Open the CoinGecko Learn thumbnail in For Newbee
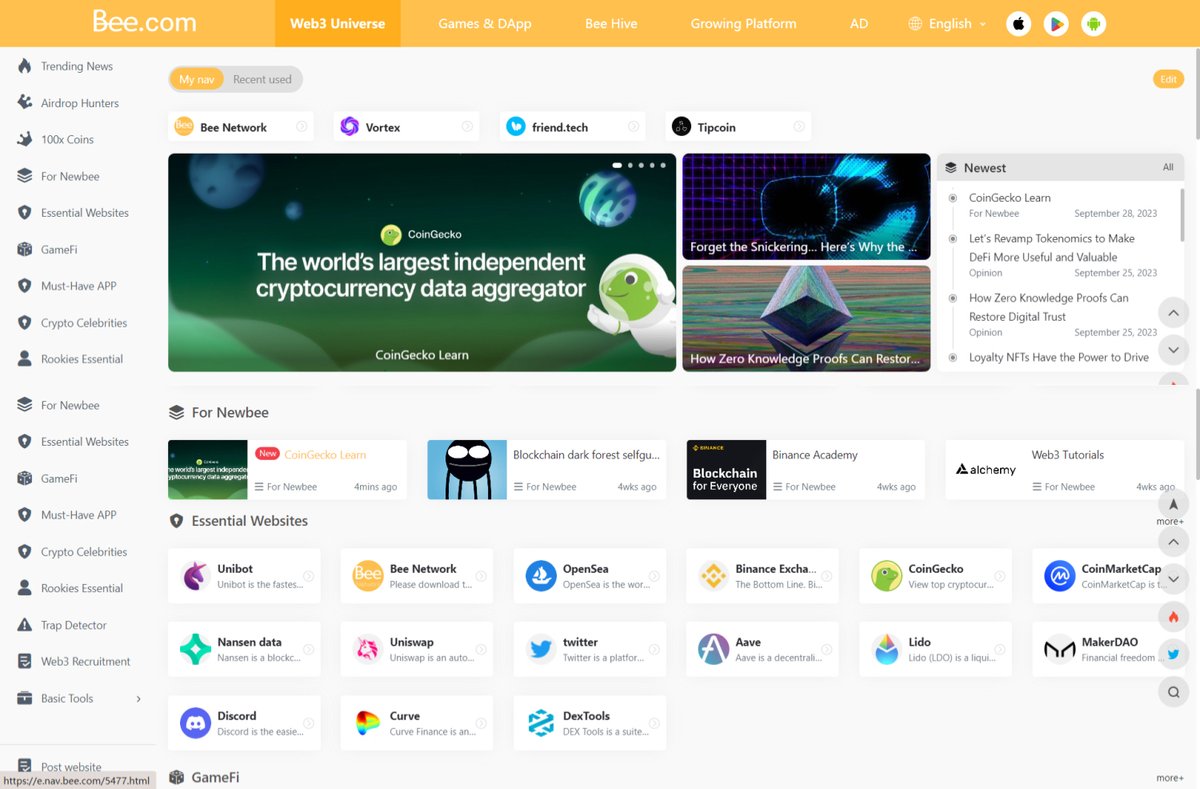Image resolution: width=1200 pixels, height=789 pixels. click(x=208, y=469)
